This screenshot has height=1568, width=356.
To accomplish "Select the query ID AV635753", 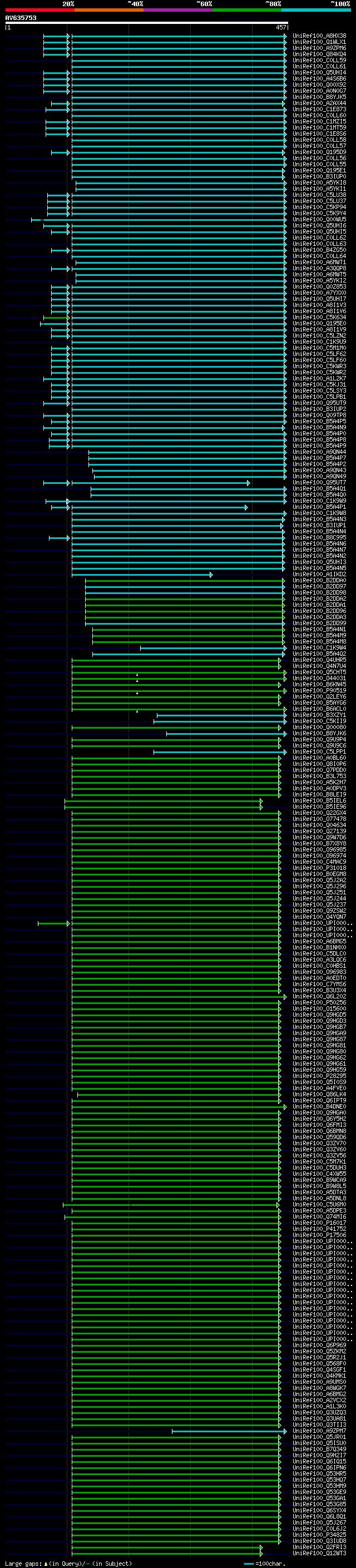I will (21, 18).
